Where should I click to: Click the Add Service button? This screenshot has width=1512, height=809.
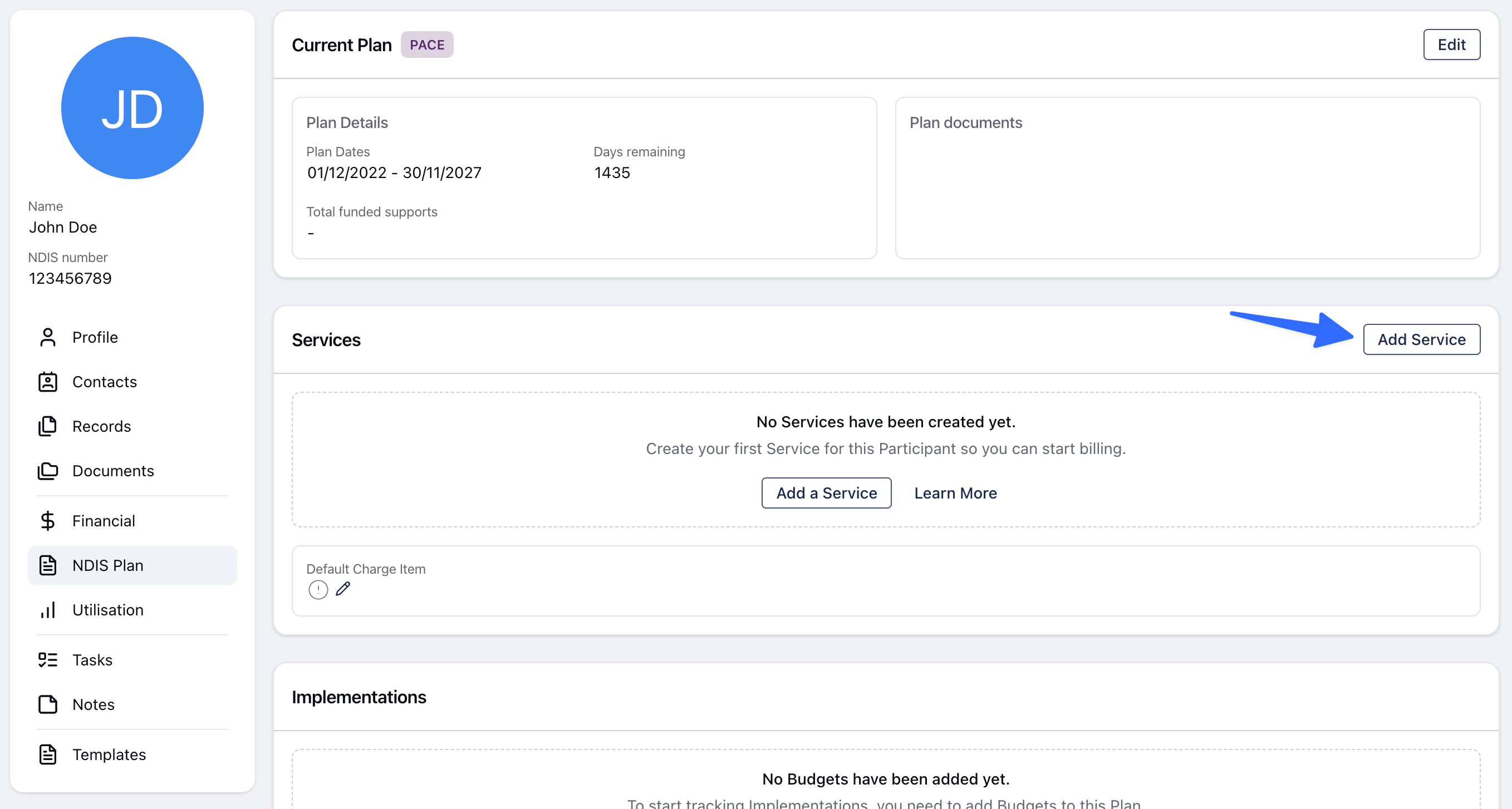(x=1421, y=339)
